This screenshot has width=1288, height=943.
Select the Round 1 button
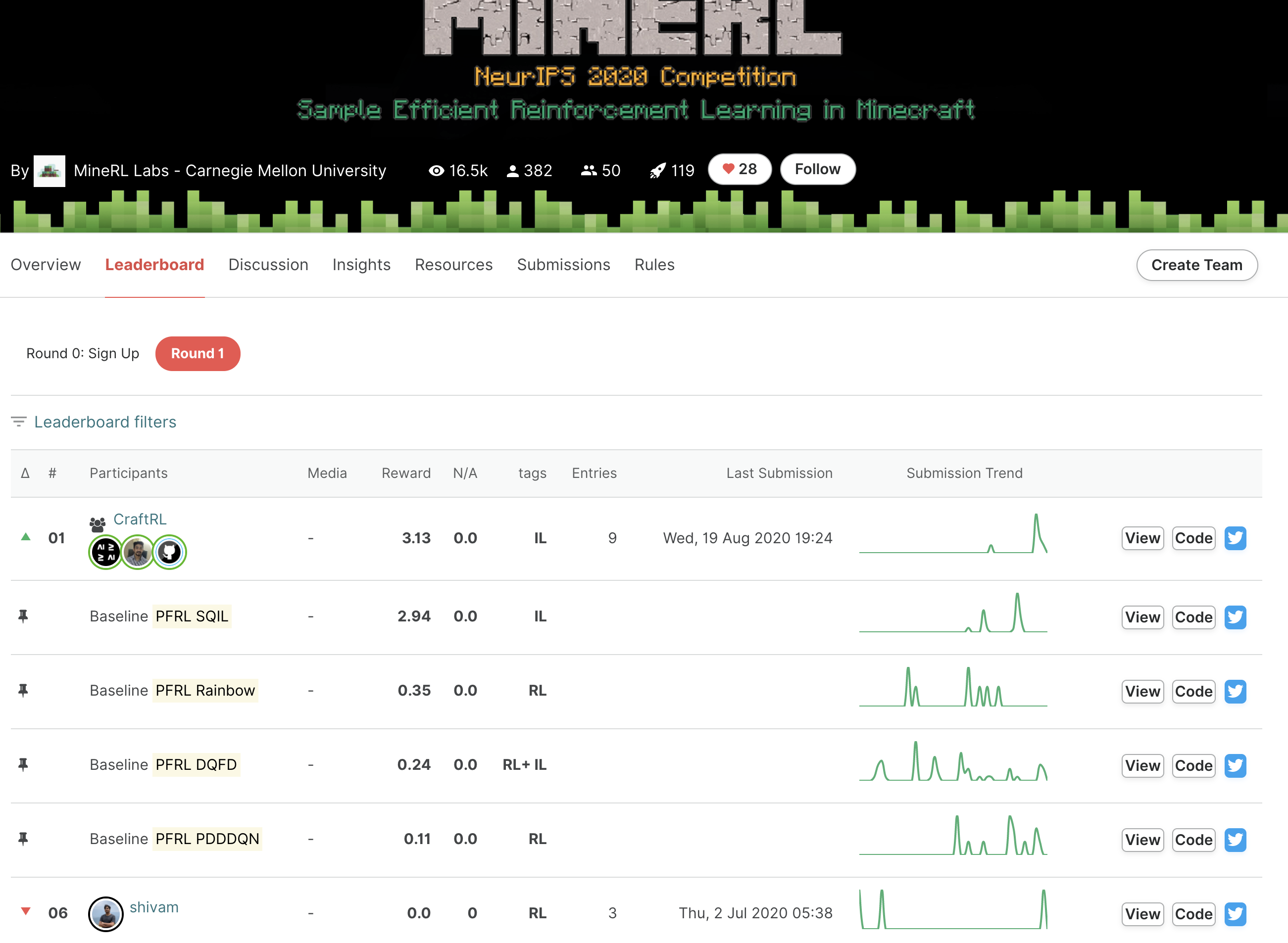click(x=197, y=352)
